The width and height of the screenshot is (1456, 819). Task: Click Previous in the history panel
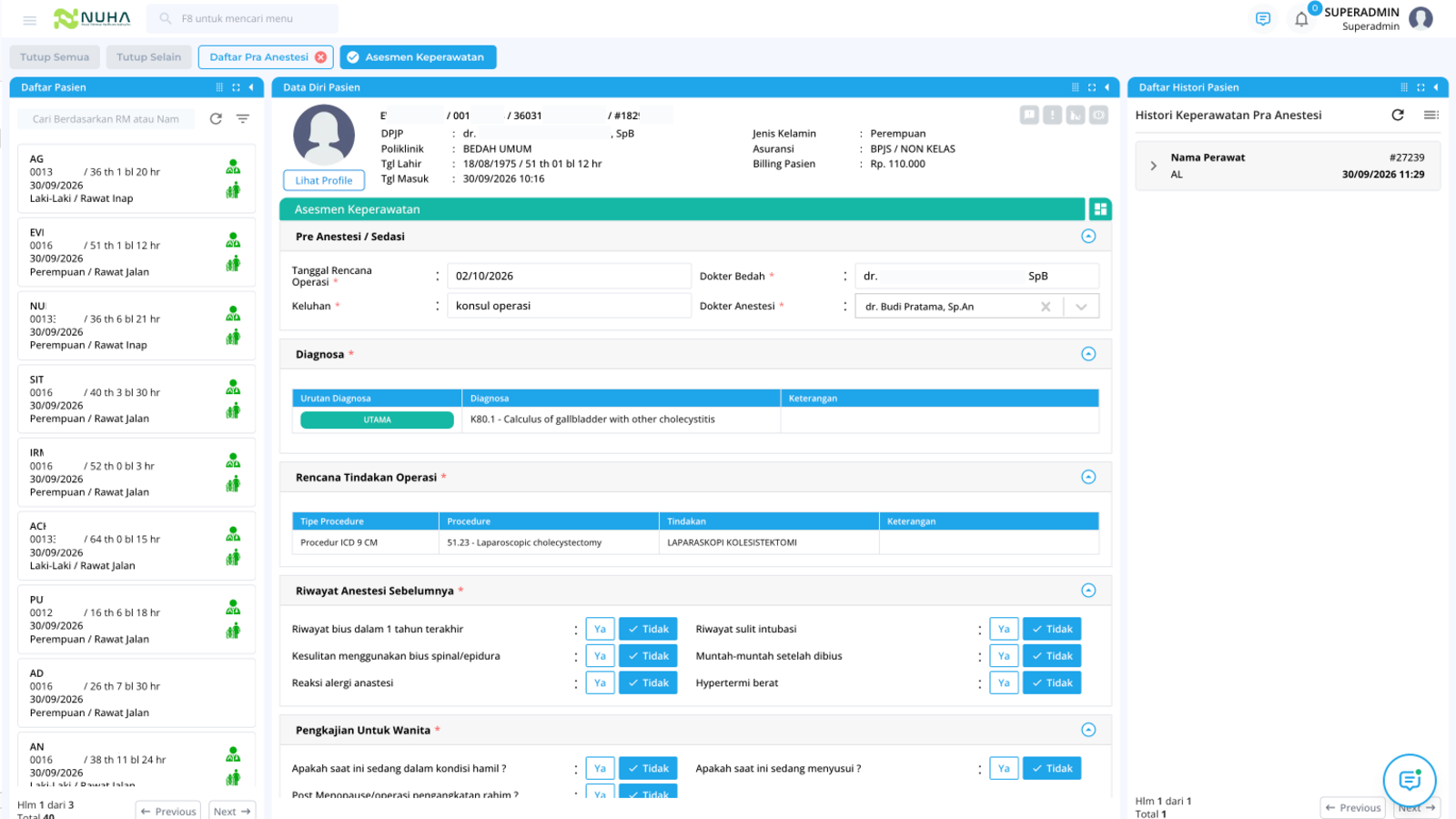pyautogui.click(x=1353, y=807)
